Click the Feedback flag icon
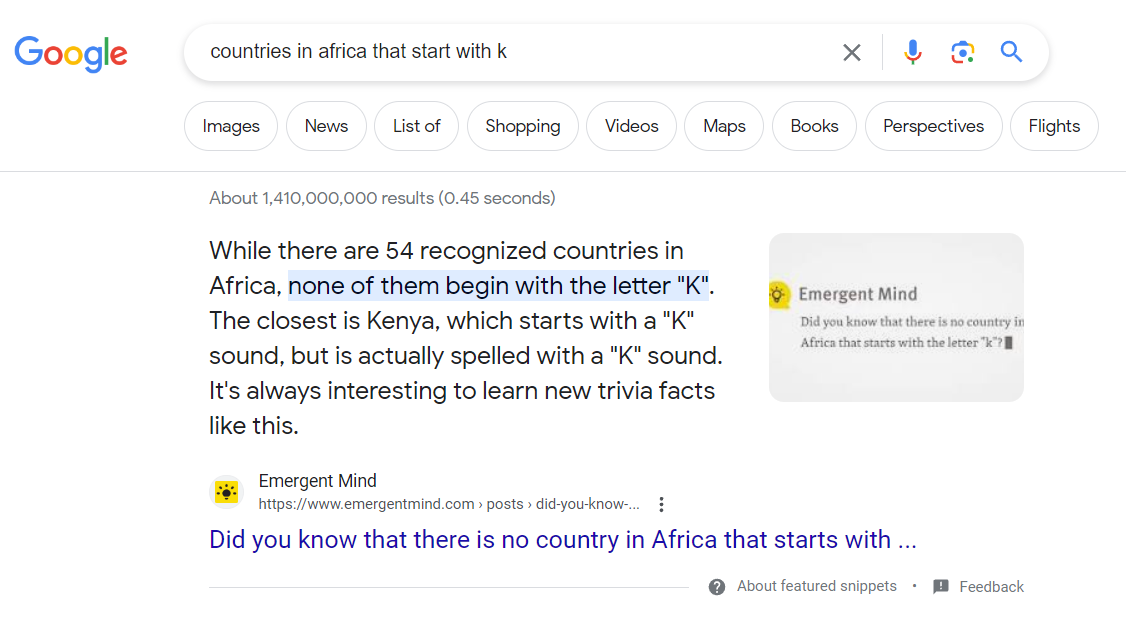Screen dimensions: 1126x622 click(x=941, y=587)
